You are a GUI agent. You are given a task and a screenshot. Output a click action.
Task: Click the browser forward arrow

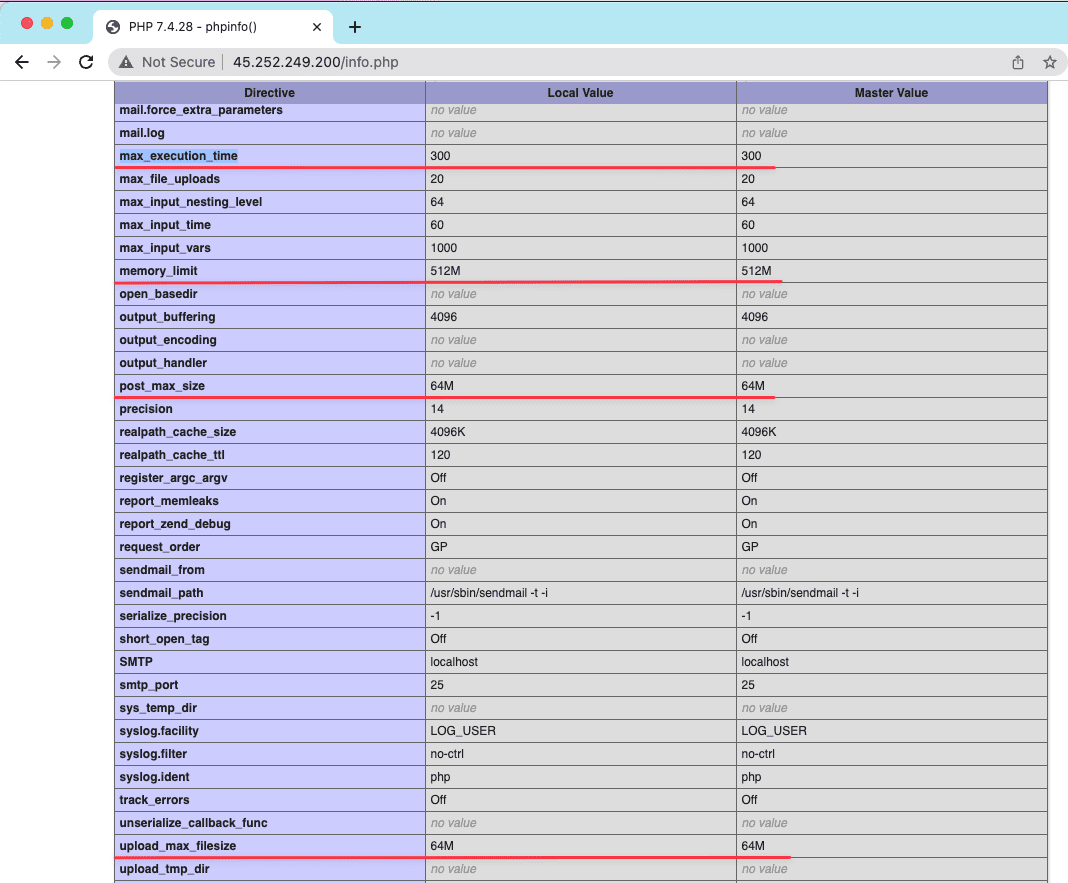(x=54, y=62)
